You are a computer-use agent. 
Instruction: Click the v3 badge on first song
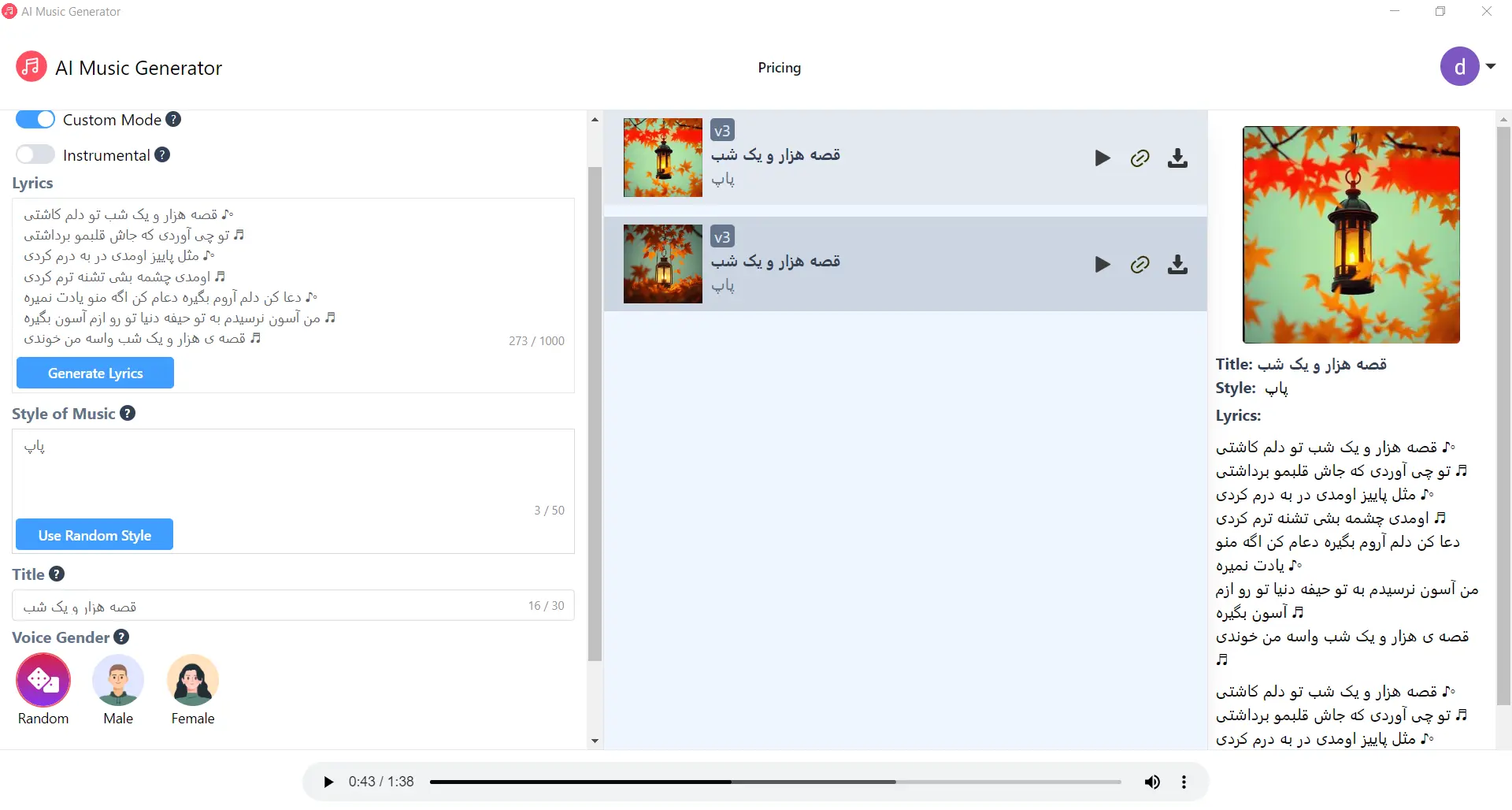722,130
